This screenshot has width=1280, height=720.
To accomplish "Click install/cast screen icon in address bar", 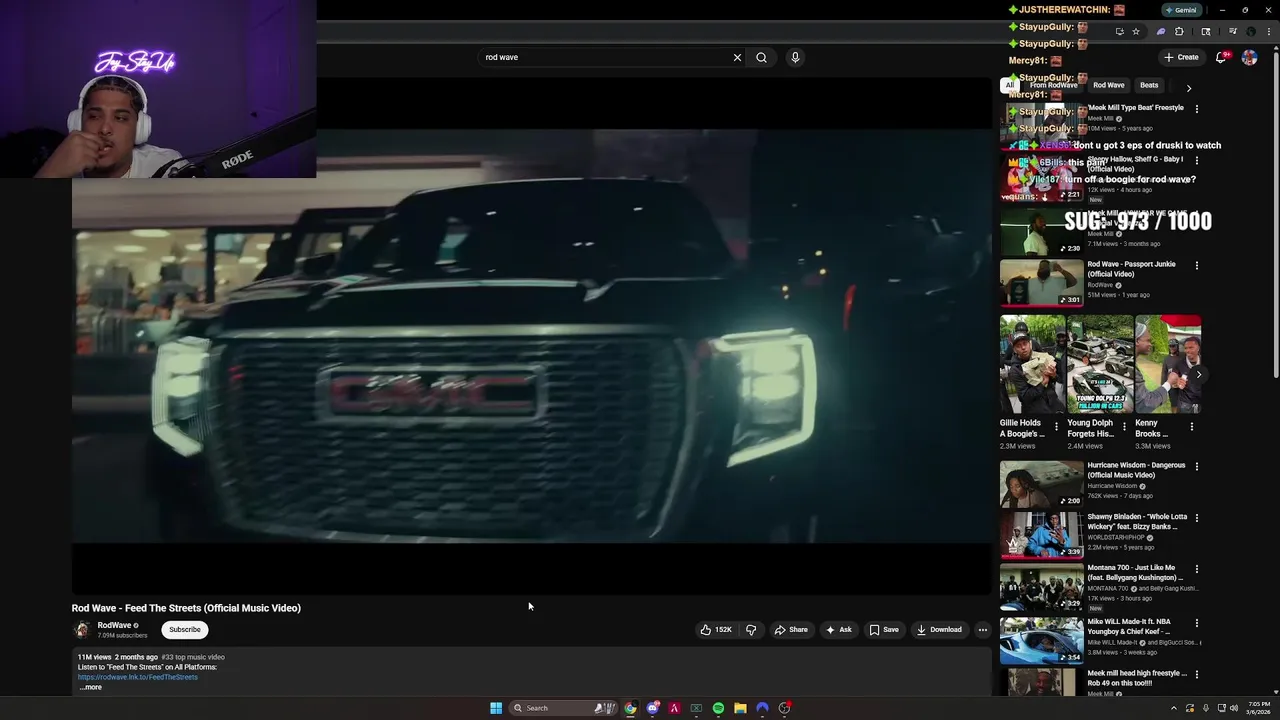I will pos(1119,31).
